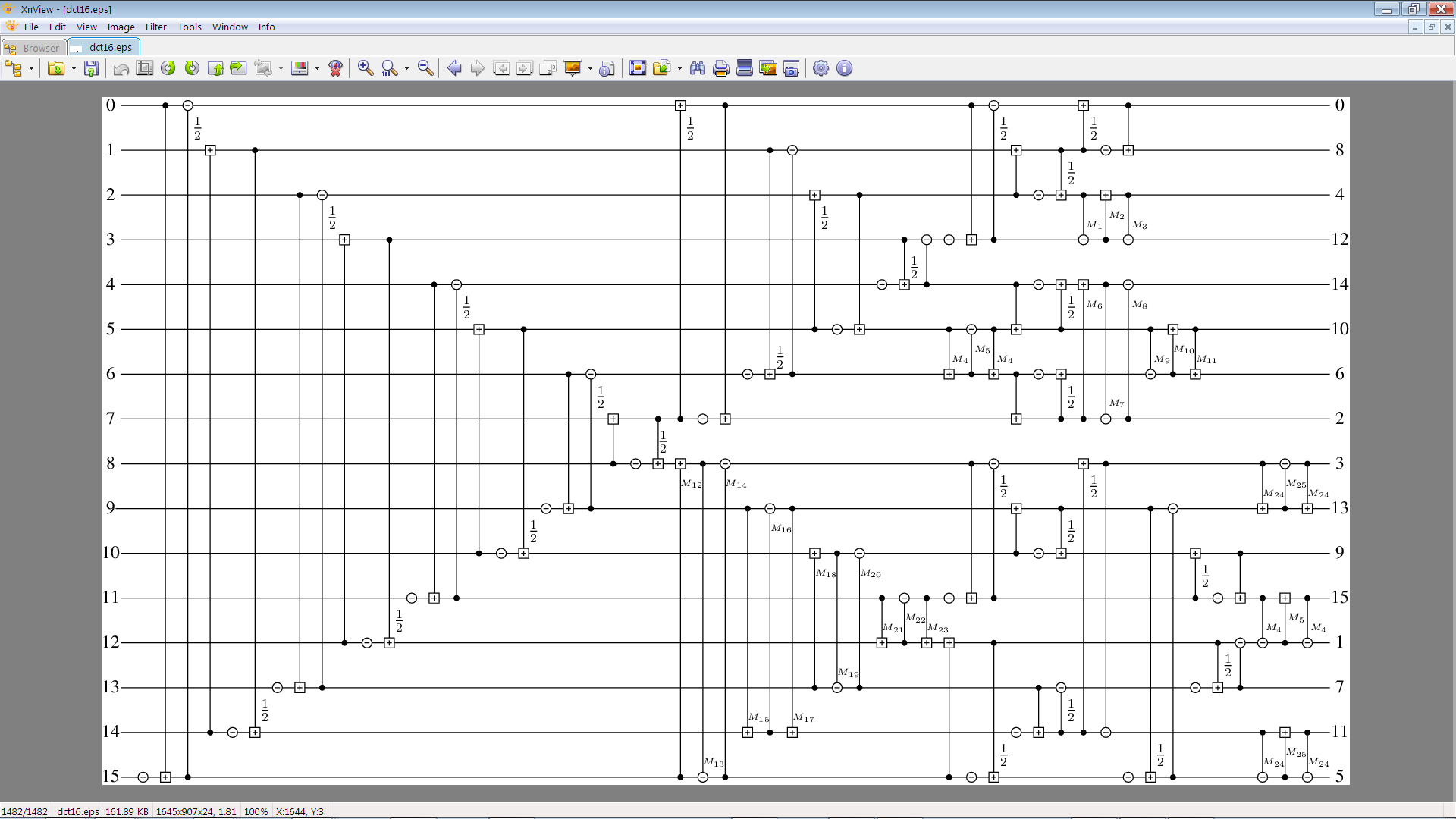This screenshot has width=1456, height=819.
Task: Open the Options gear icon
Action: (x=821, y=69)
